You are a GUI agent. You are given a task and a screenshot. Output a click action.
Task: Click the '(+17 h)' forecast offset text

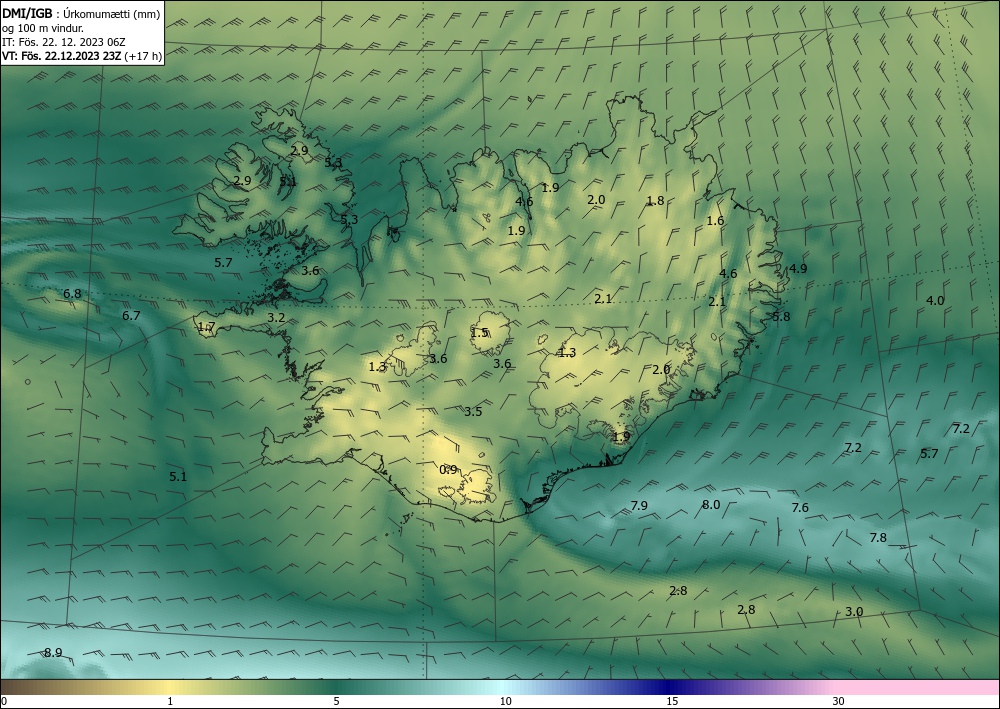tap(143, 56)
